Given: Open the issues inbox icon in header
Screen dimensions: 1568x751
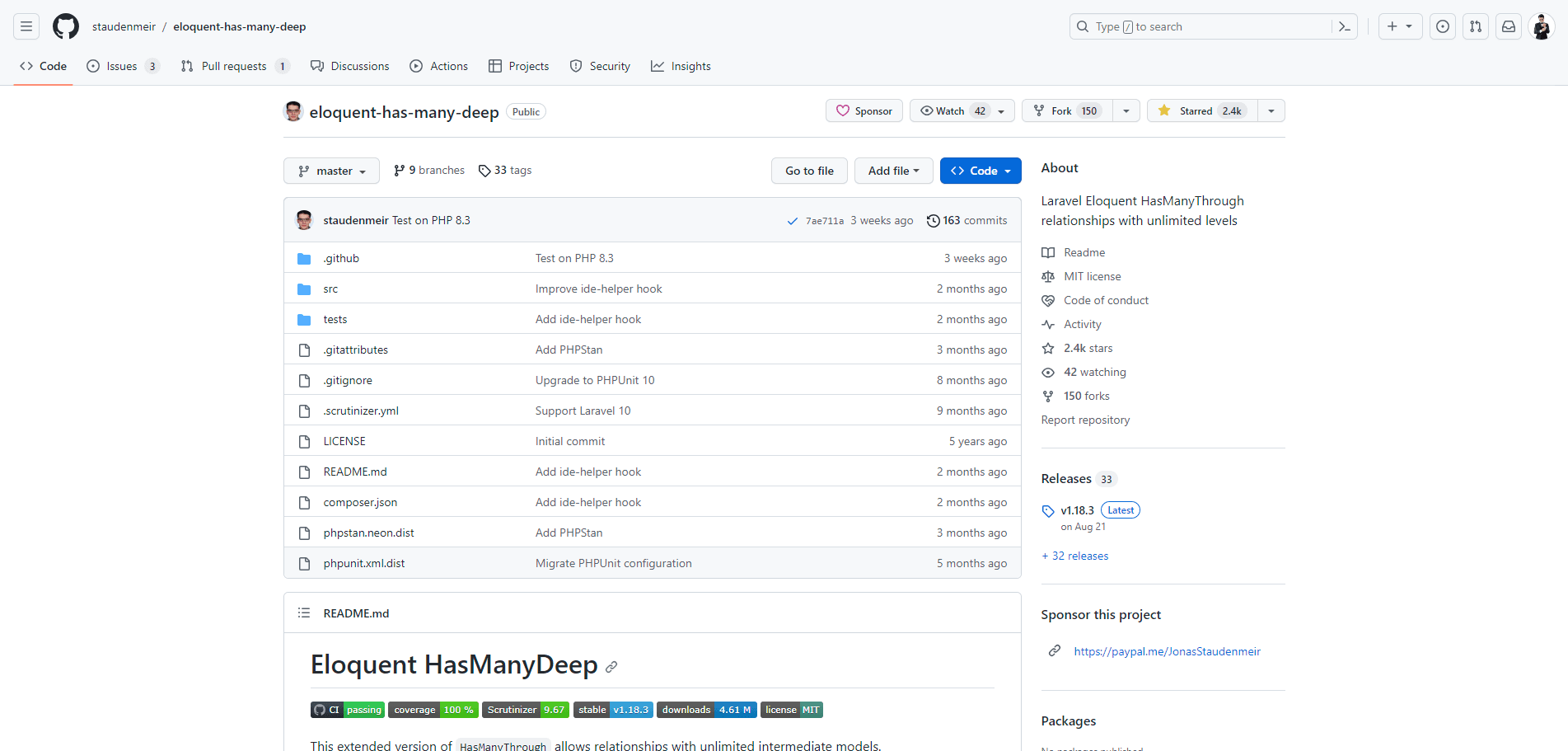Looking at the screenshot, I should coord(1443,26).
